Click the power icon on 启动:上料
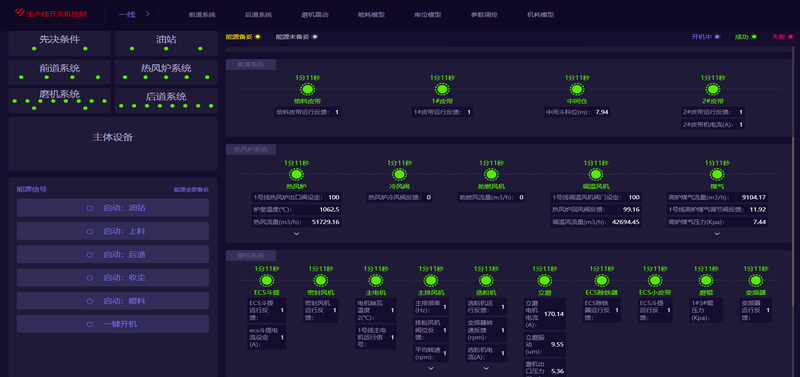Screen dimensions: 800x377 90,231
